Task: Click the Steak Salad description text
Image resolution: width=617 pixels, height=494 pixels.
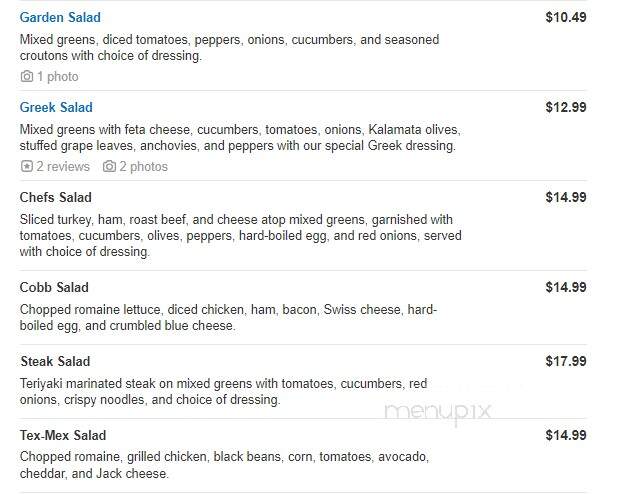Action: coord(224,392)
